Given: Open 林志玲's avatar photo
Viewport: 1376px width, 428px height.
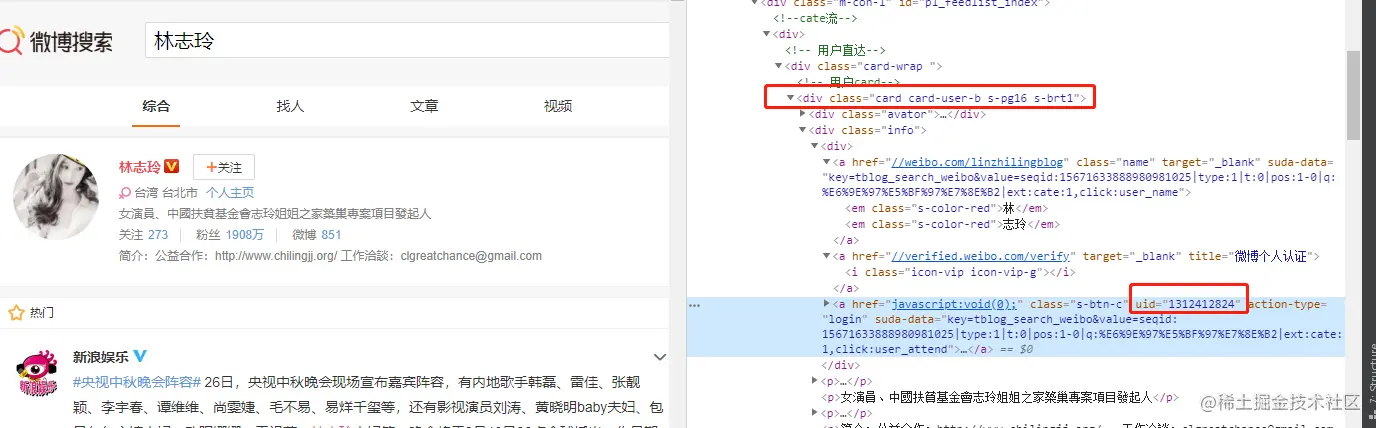Looking at the screenshot, I should 55,197.
